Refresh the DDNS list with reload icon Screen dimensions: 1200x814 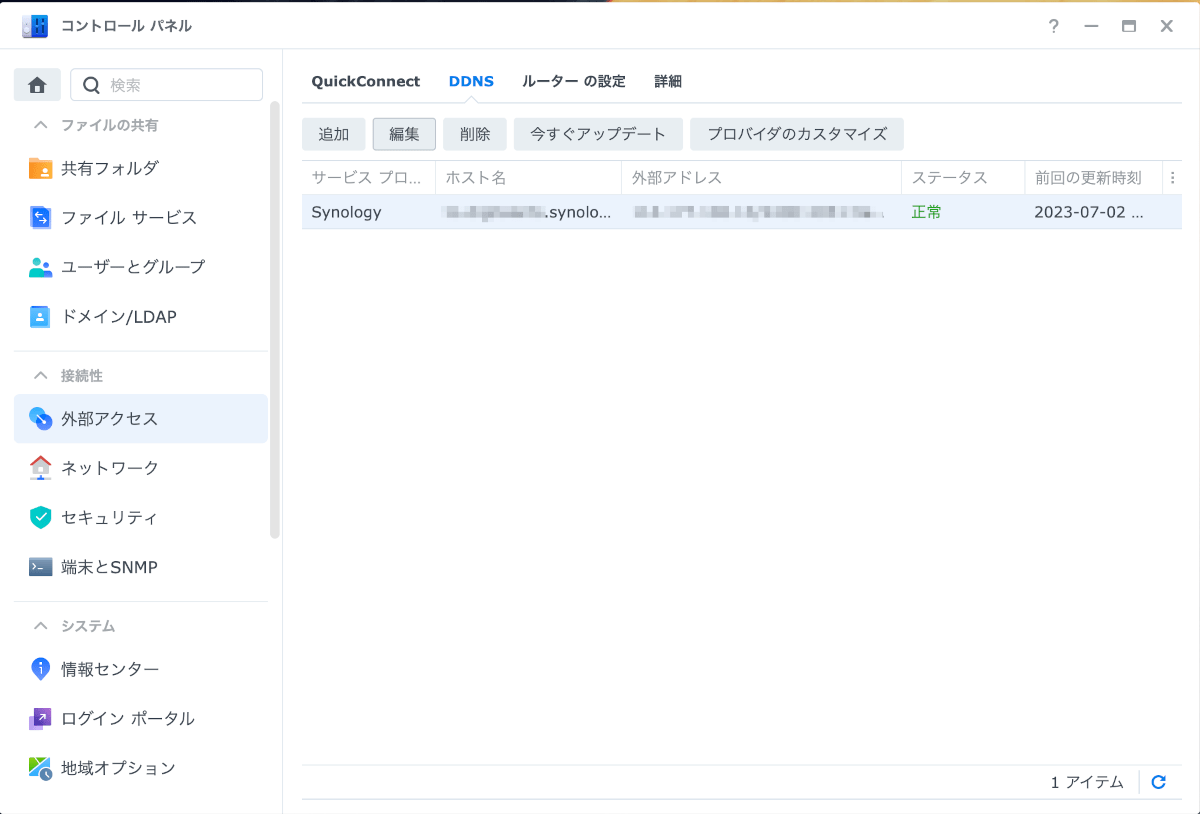1159,782
